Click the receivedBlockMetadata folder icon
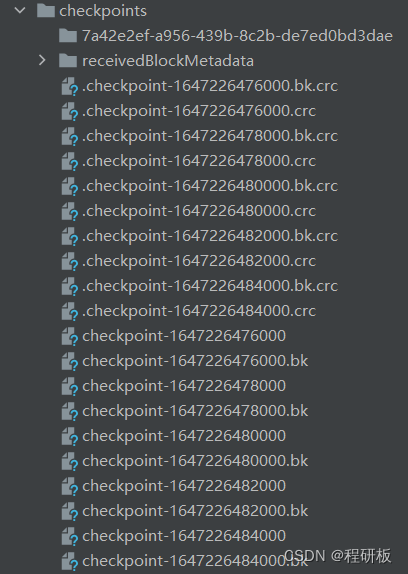This screenshot has width=408, height=574. point(68,60)
